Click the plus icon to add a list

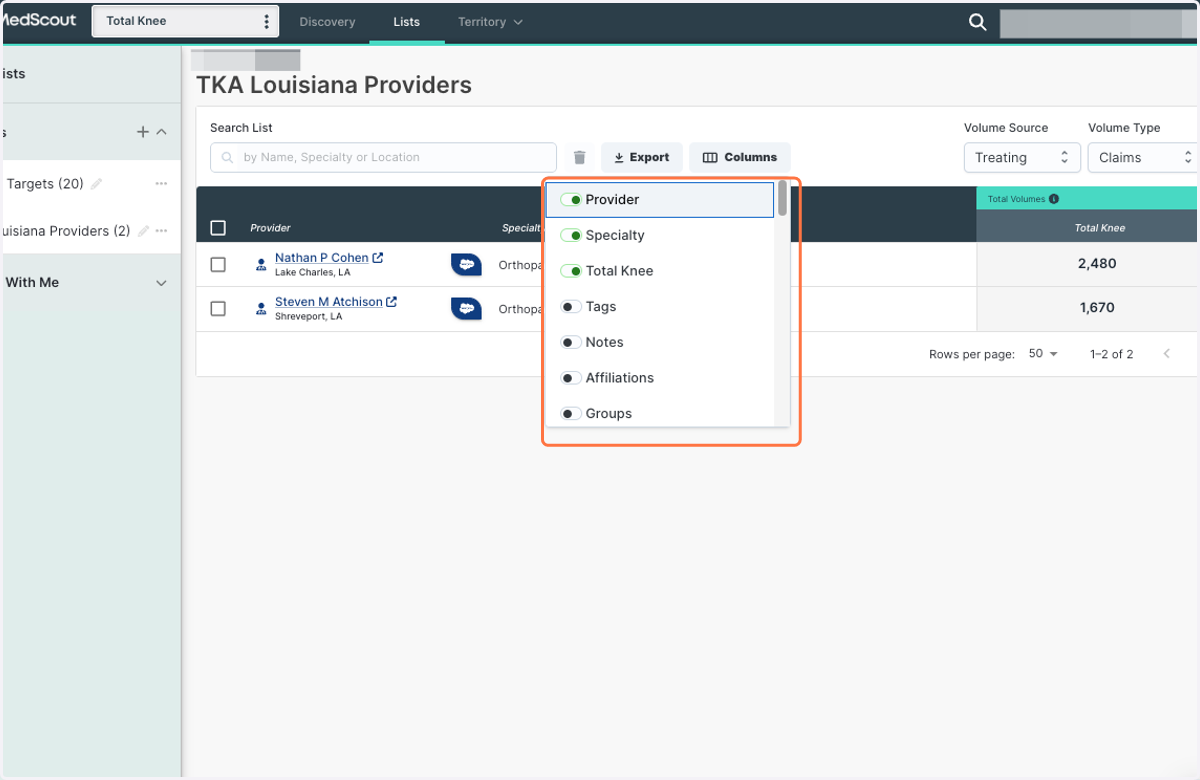pos(143,132)
